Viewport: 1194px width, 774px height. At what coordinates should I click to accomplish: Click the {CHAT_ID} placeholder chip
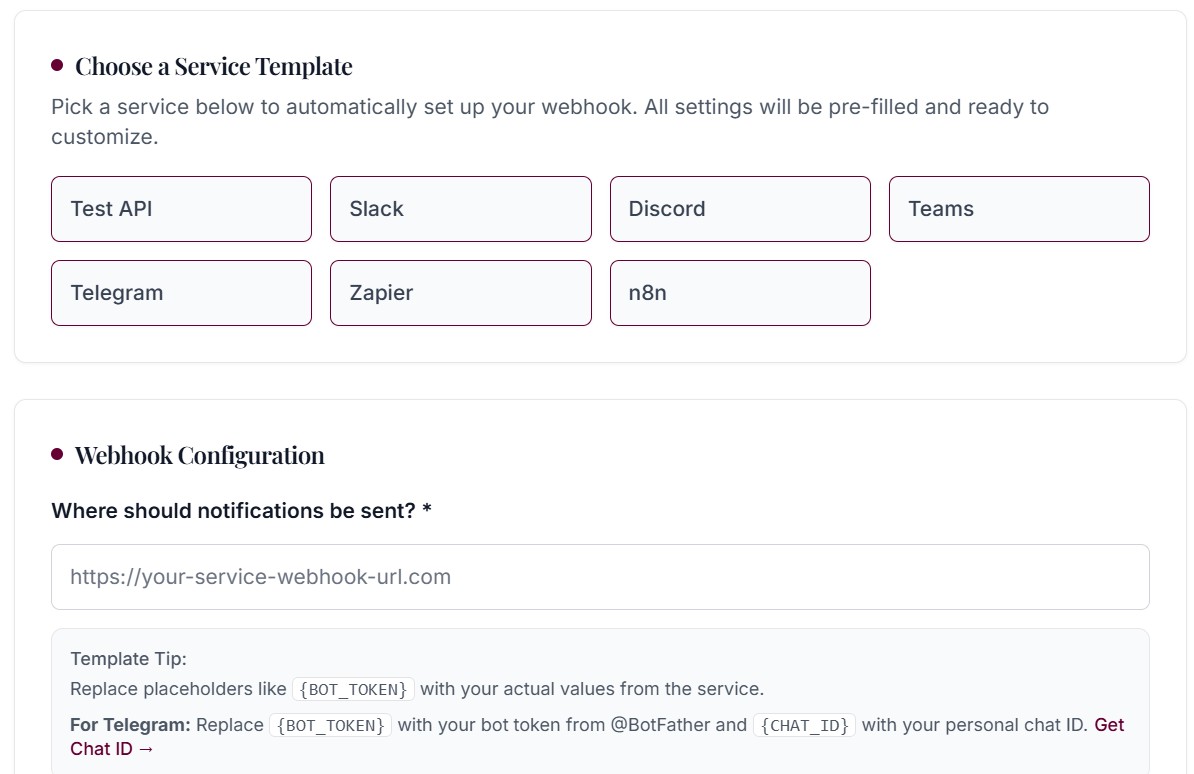(805, 725)
